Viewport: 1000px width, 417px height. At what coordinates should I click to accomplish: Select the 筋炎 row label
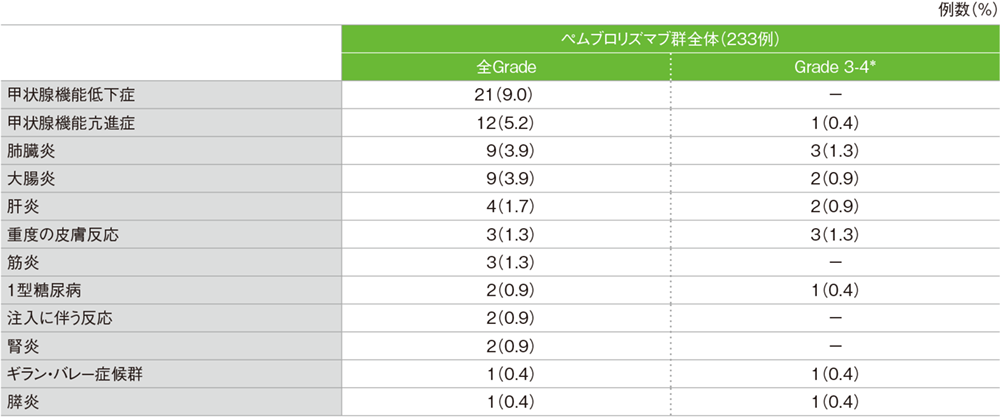tap(22, 263)
